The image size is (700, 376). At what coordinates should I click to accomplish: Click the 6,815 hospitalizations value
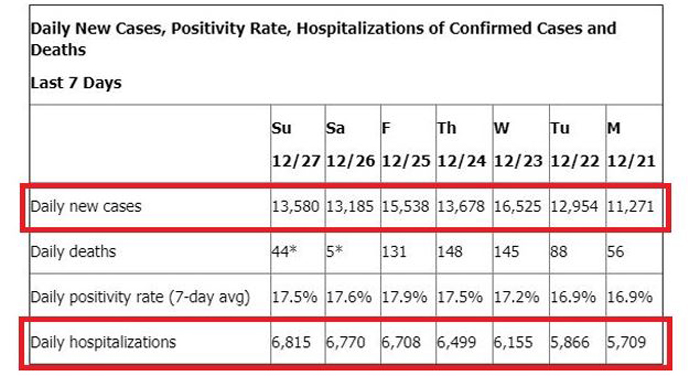coord(291,343)
